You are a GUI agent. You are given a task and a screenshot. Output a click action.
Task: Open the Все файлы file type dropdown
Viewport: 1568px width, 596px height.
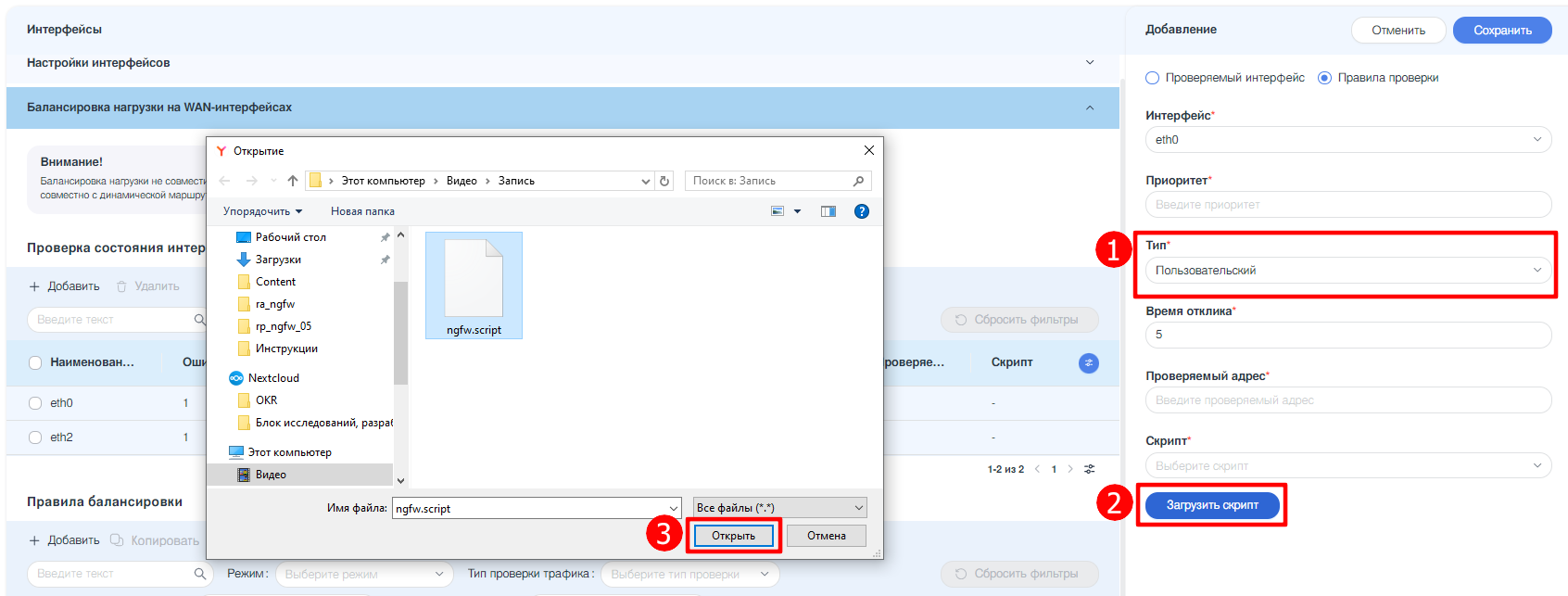[780, 508]
